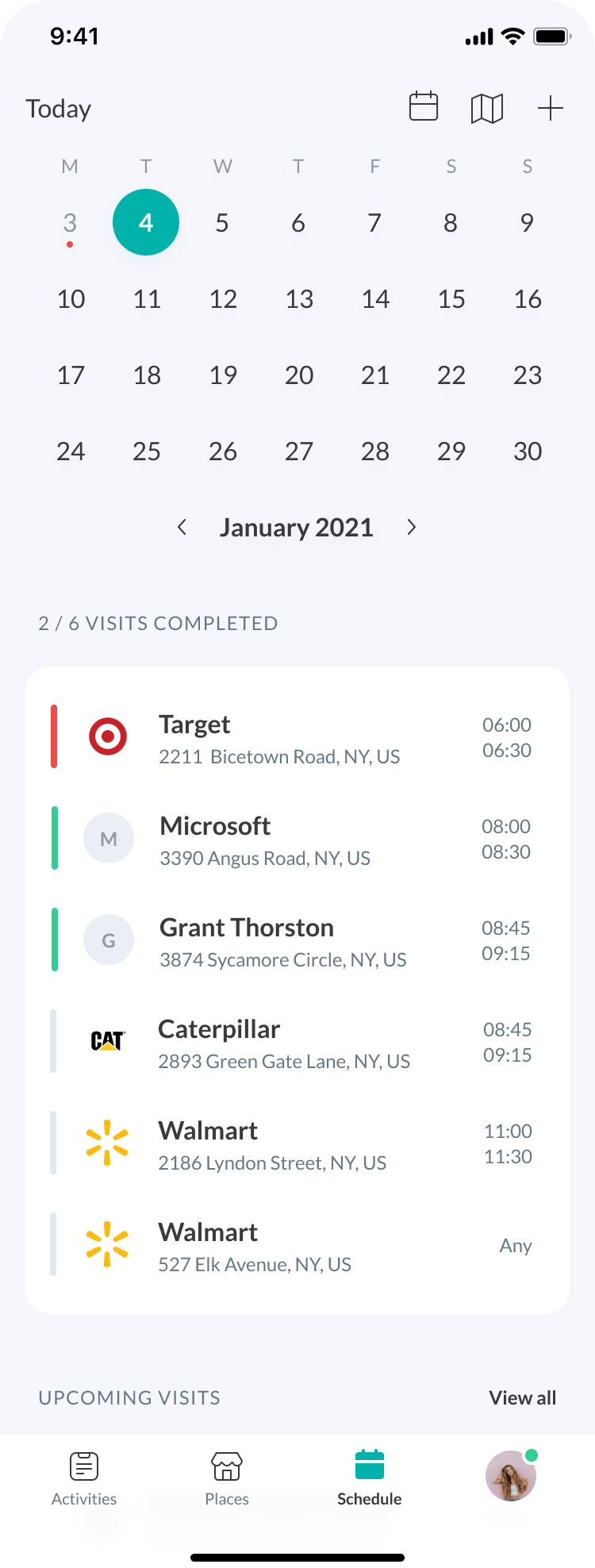
Task: Go to next month arrow
Action: 411,527
